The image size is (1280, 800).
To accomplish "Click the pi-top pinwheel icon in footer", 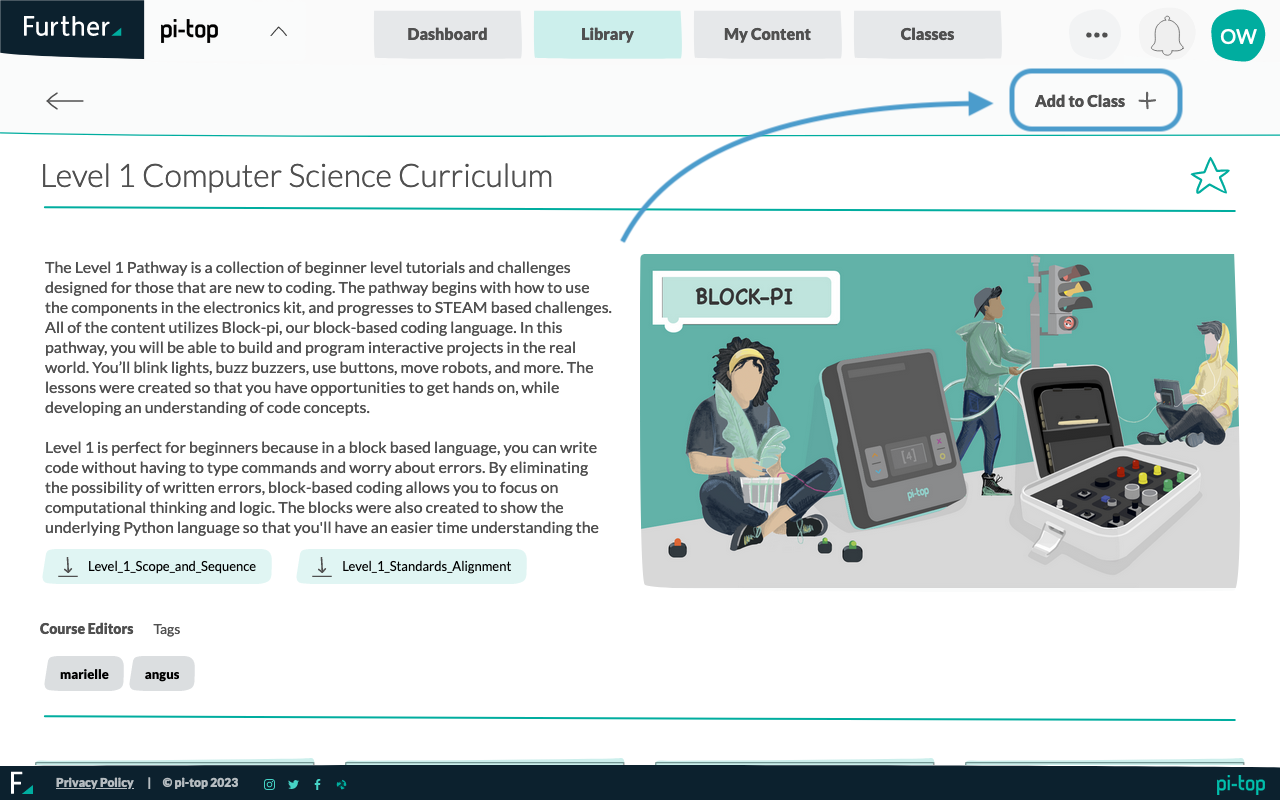I will point(342,784).
